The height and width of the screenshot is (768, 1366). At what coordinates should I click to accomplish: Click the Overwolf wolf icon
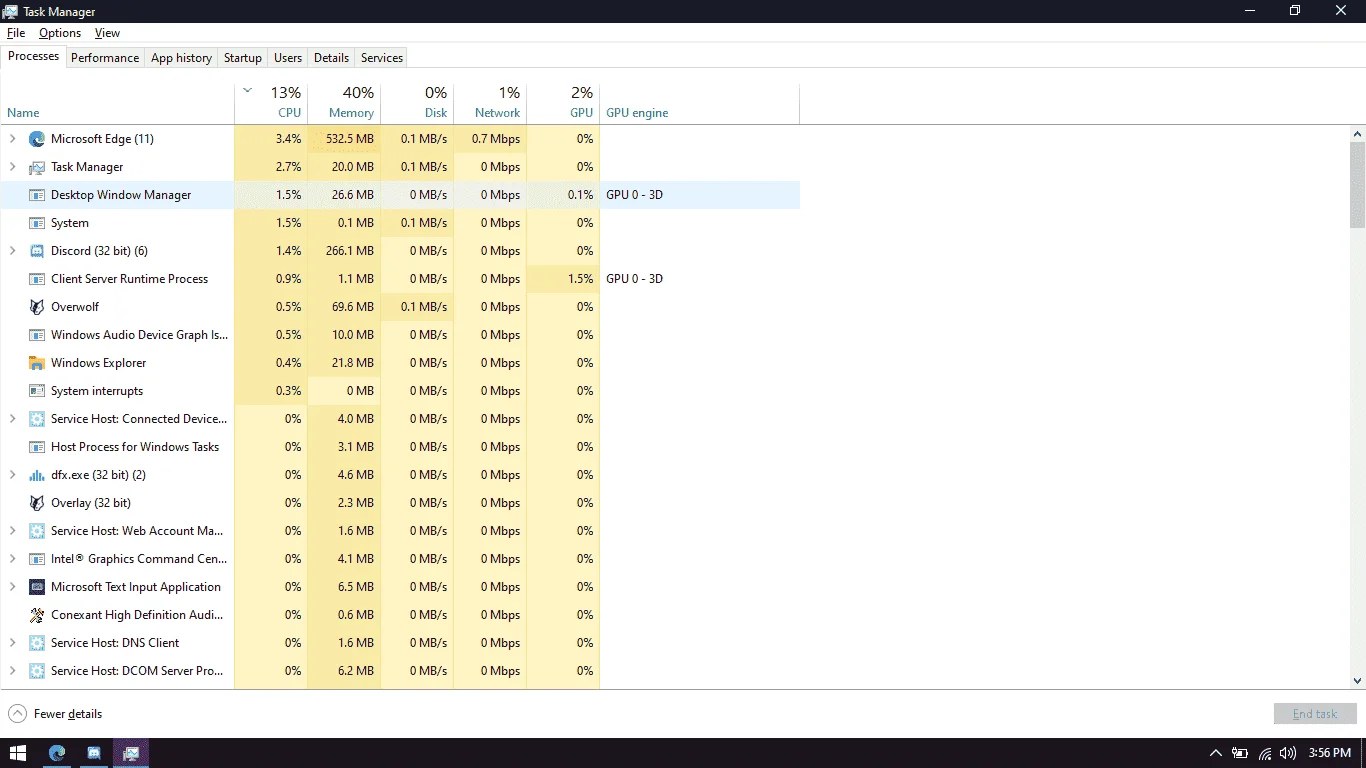(x=37, y=307)
